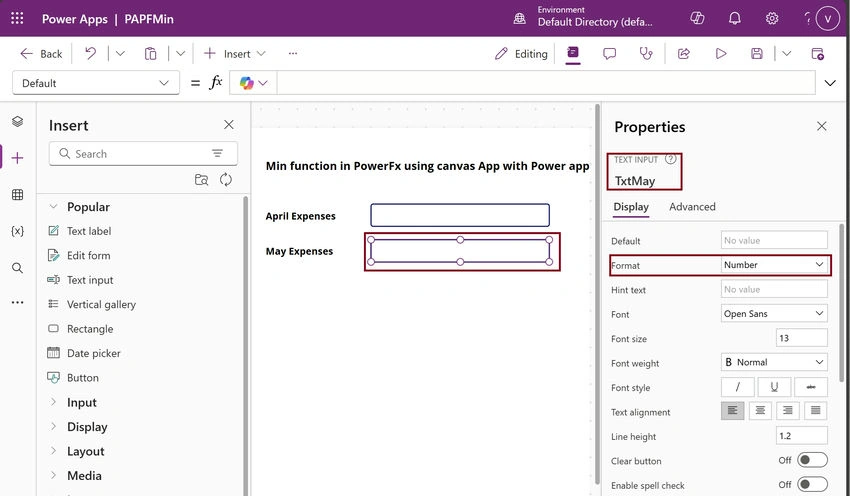Switch to the Advanced properties tab
The image size is (850, 496).
pyautogui.click(x=692, y=207)
